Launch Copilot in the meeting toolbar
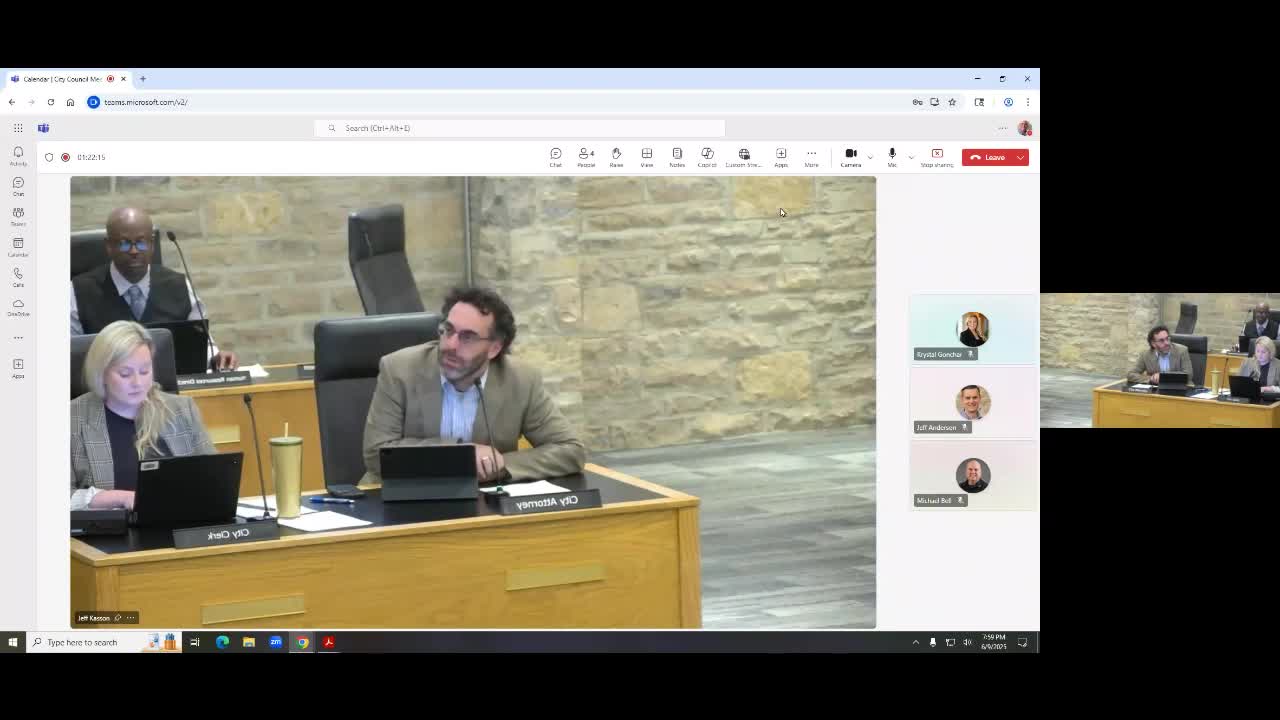This screenshot has width=1280, height=720. click(707, 156)
